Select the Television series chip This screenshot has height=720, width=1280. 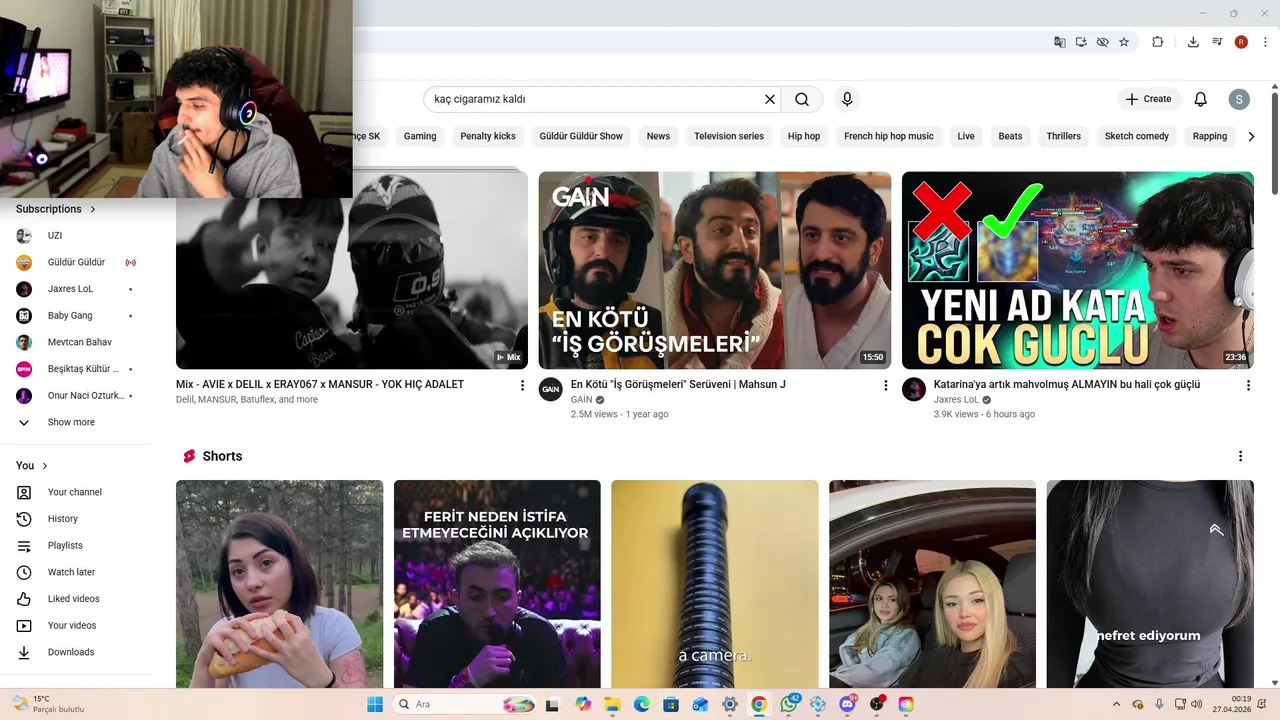click(729, 136)
